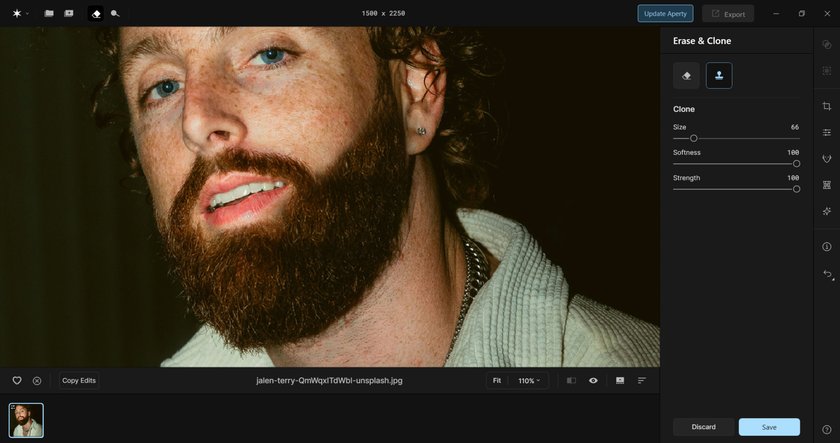Screen dimensions: 840x443
Task: Click the top circular sidebar icon
Action: [x=827, y=44]
